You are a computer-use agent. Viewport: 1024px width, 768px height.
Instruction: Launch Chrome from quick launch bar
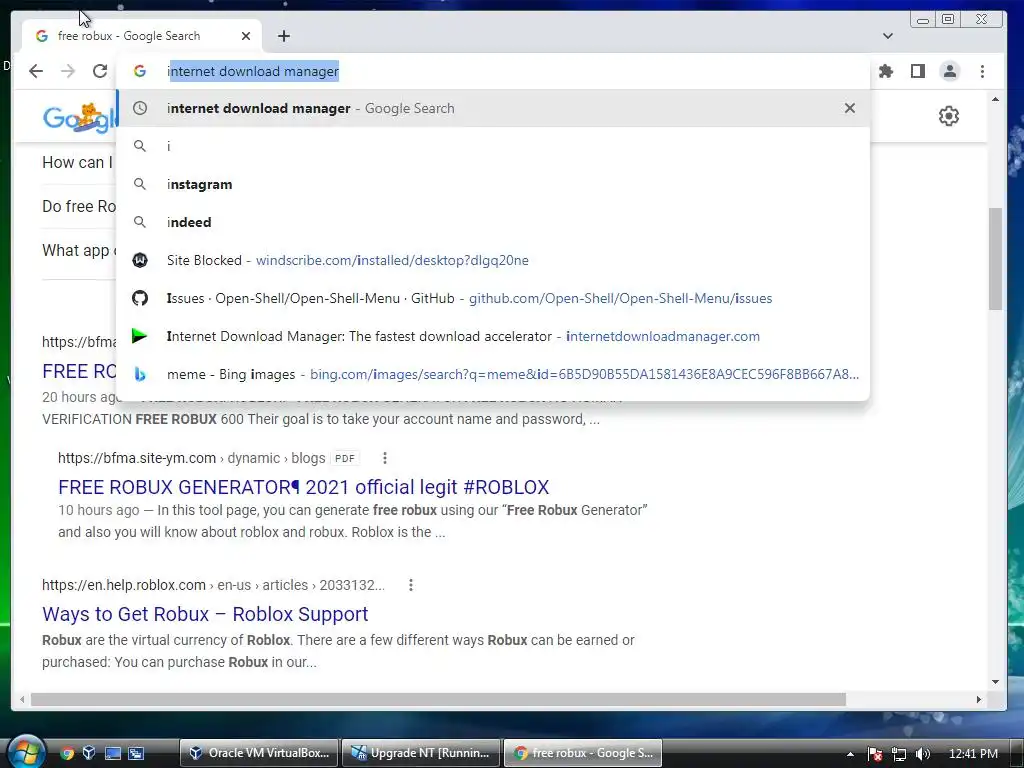tap(67, 753)
